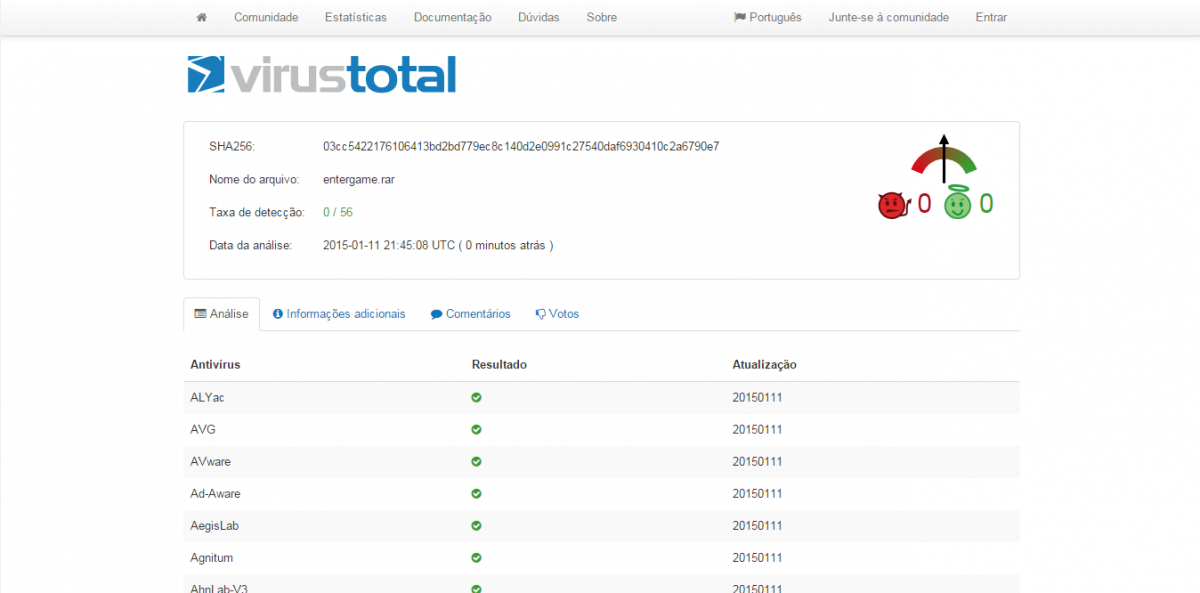Click update date 20150111 in Agnitum row

click(x=757, y=557)
